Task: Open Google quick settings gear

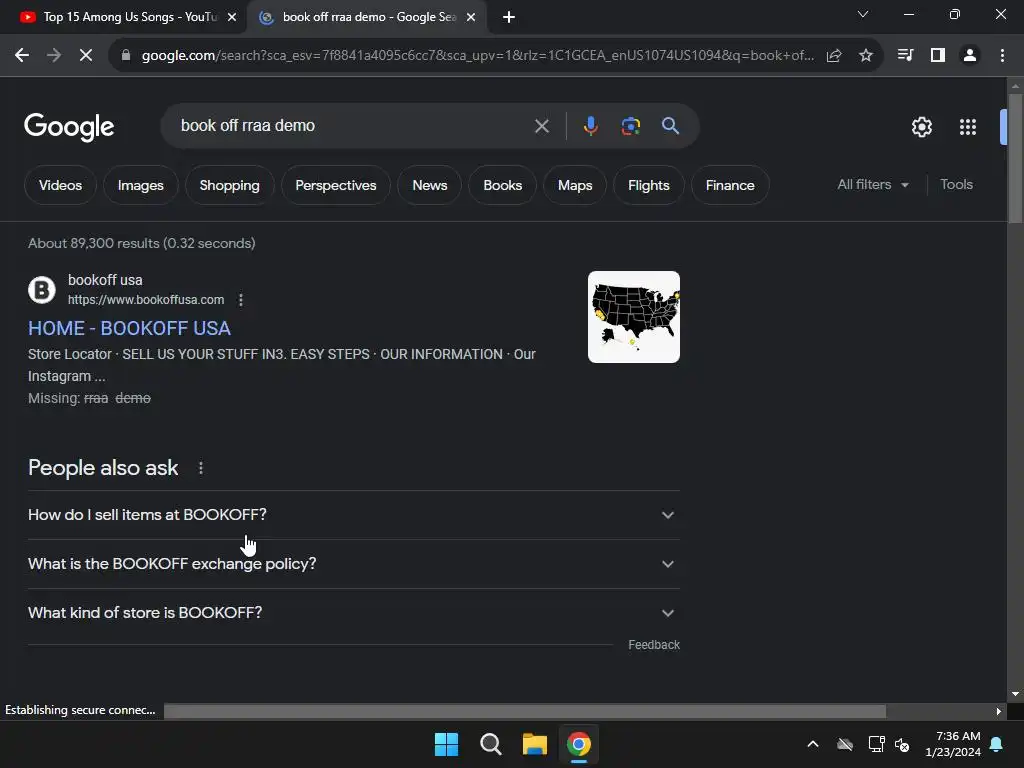Action: pos(921,127)
